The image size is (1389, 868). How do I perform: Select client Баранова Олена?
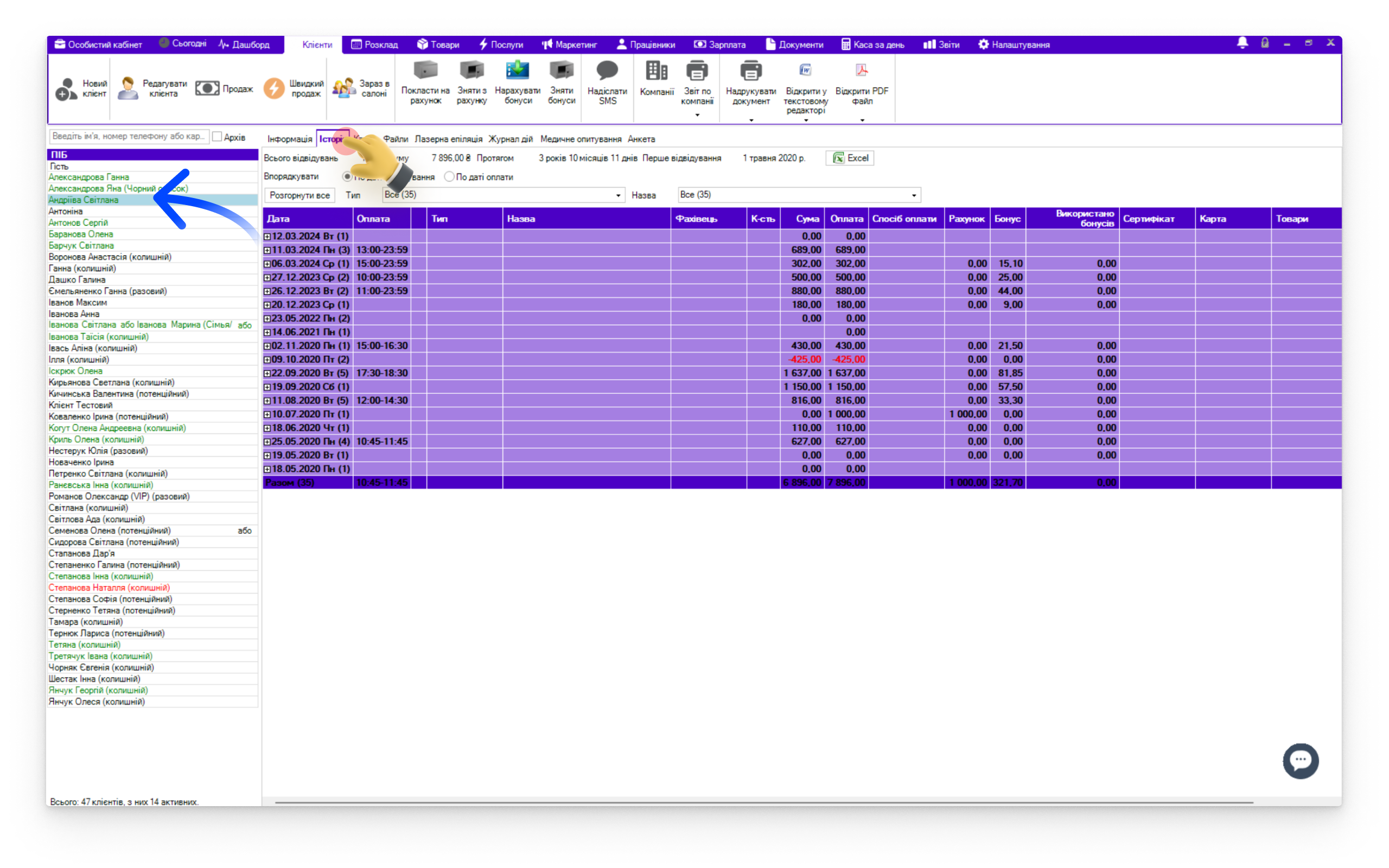(152, 234)
